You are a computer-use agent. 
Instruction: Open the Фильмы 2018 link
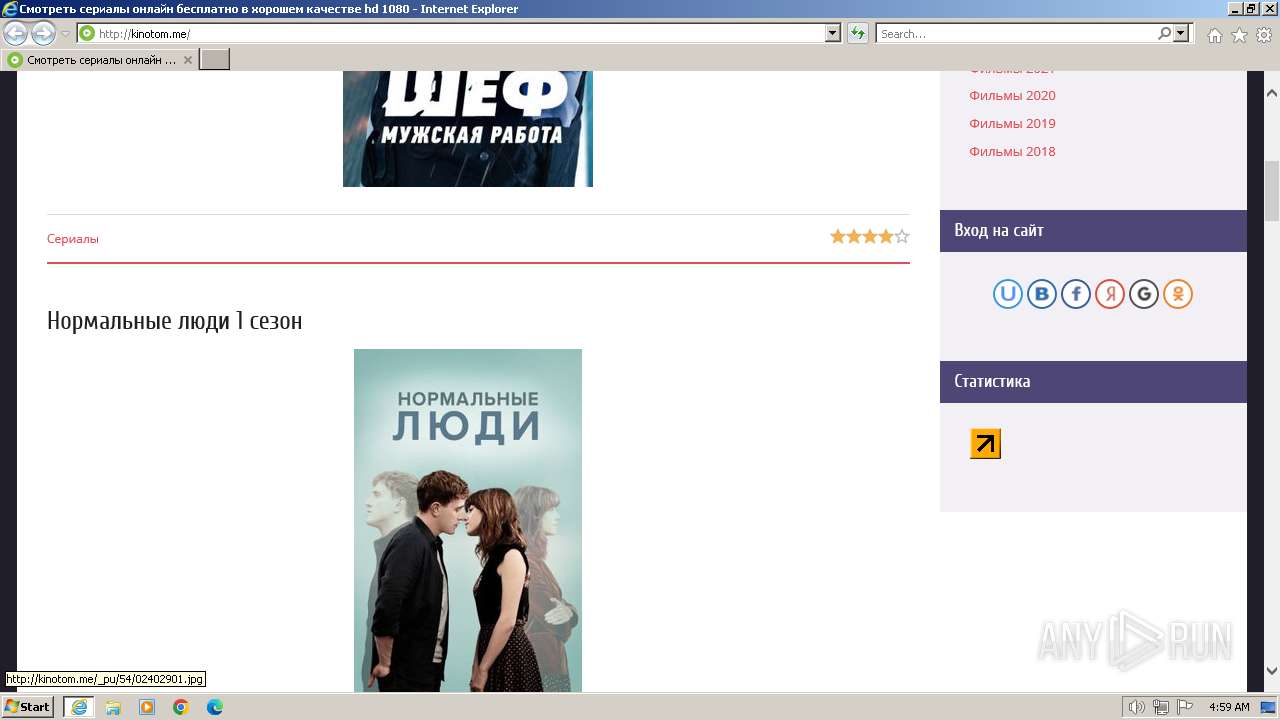tap(1012, 152)
